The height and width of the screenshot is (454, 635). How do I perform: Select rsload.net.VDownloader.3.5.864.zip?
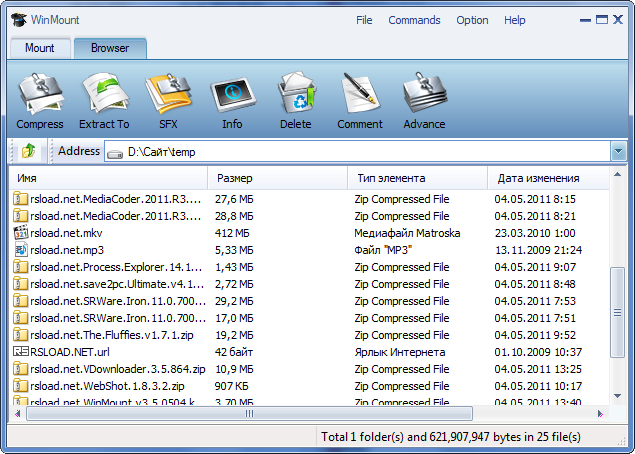(x=118, y=369)
